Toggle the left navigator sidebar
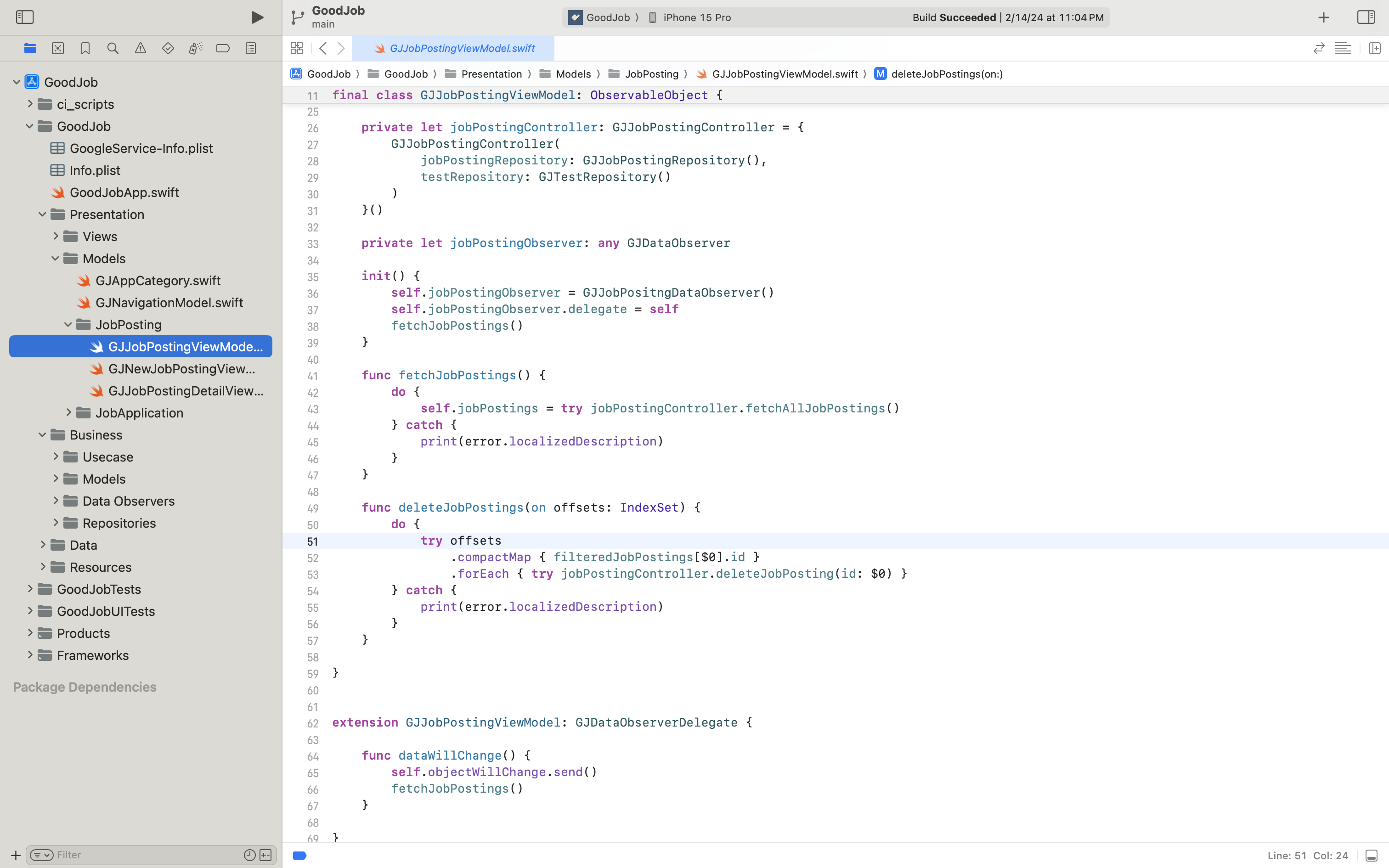 click(25, 17)
